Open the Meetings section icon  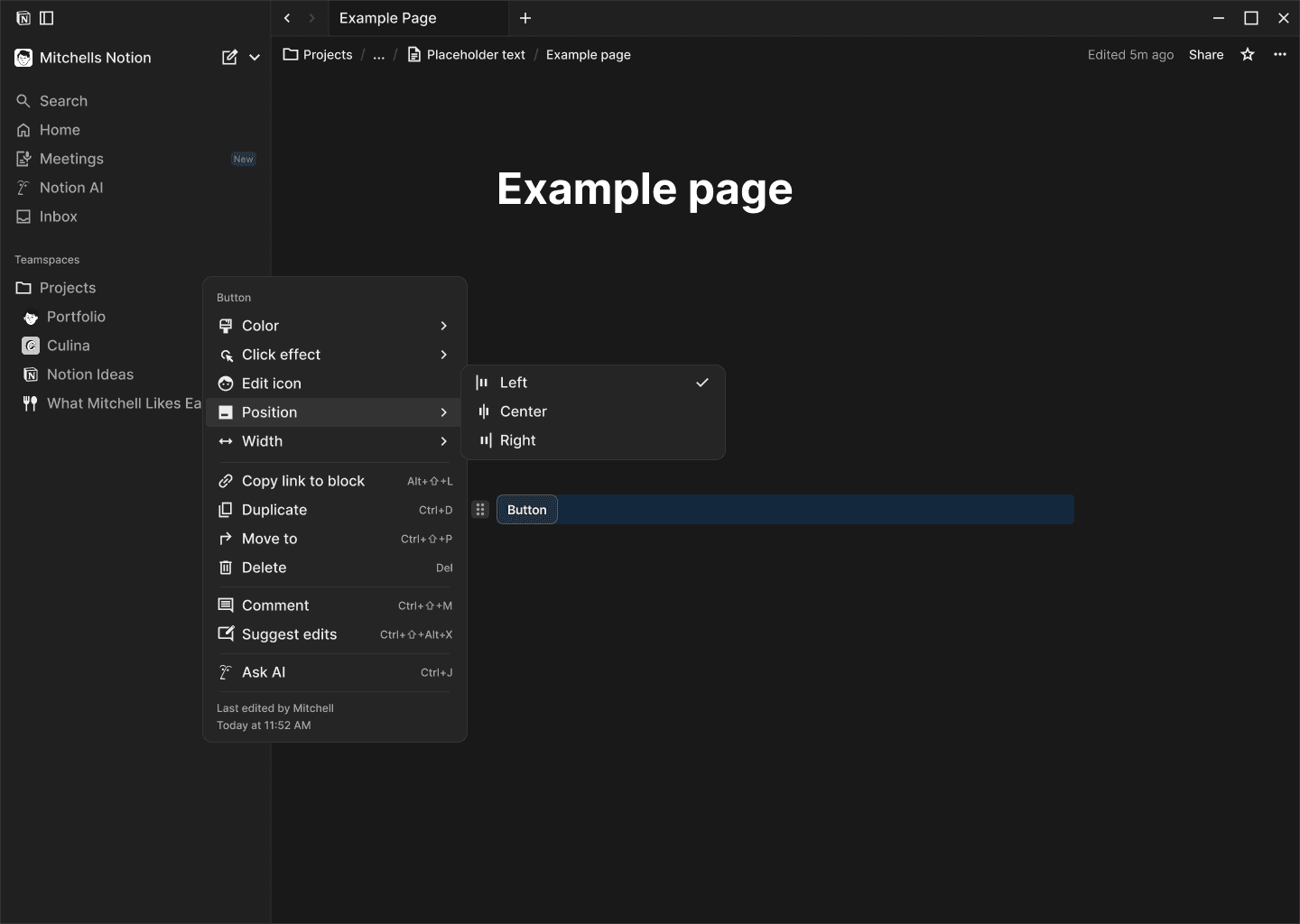pyautogui.click(x=24, y=159)
